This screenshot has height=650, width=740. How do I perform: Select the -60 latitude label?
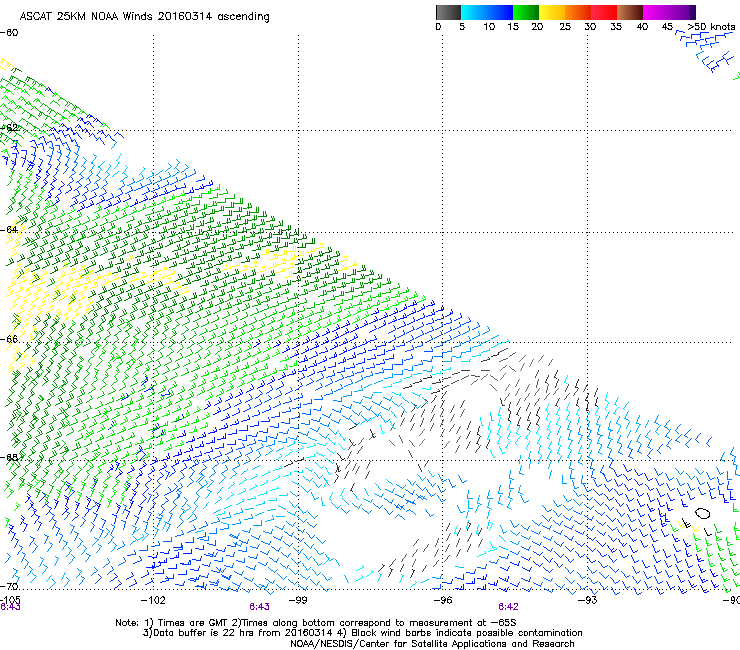(x=9, y=33)
